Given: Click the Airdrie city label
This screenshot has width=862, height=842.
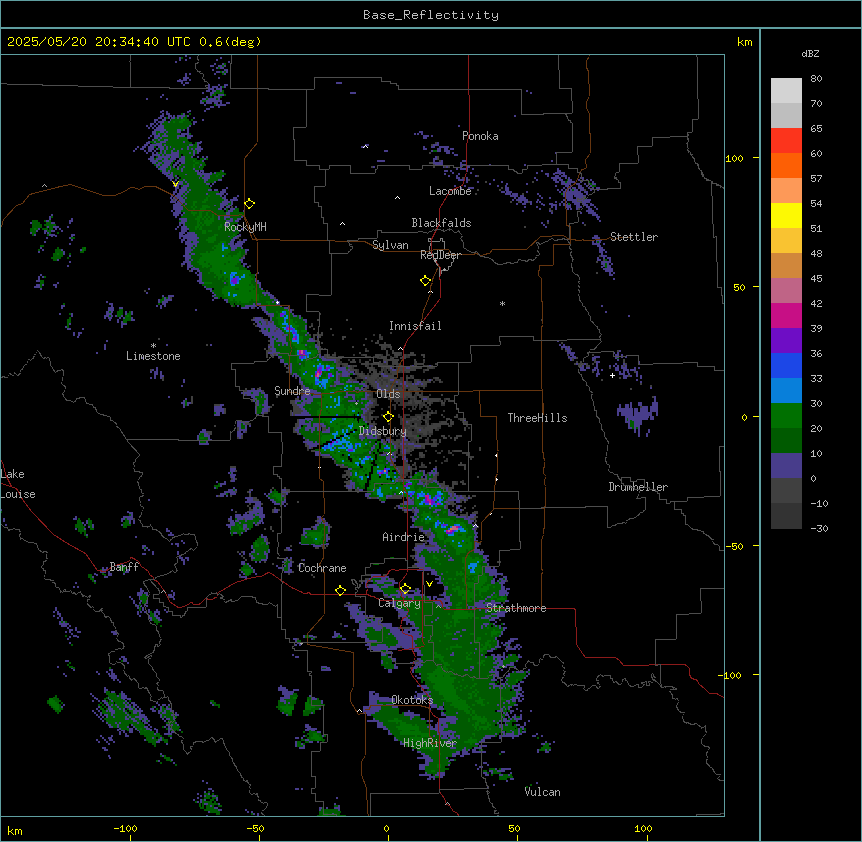Looking at the screenshot, I should pyautogui.click(x=404, y=537).
